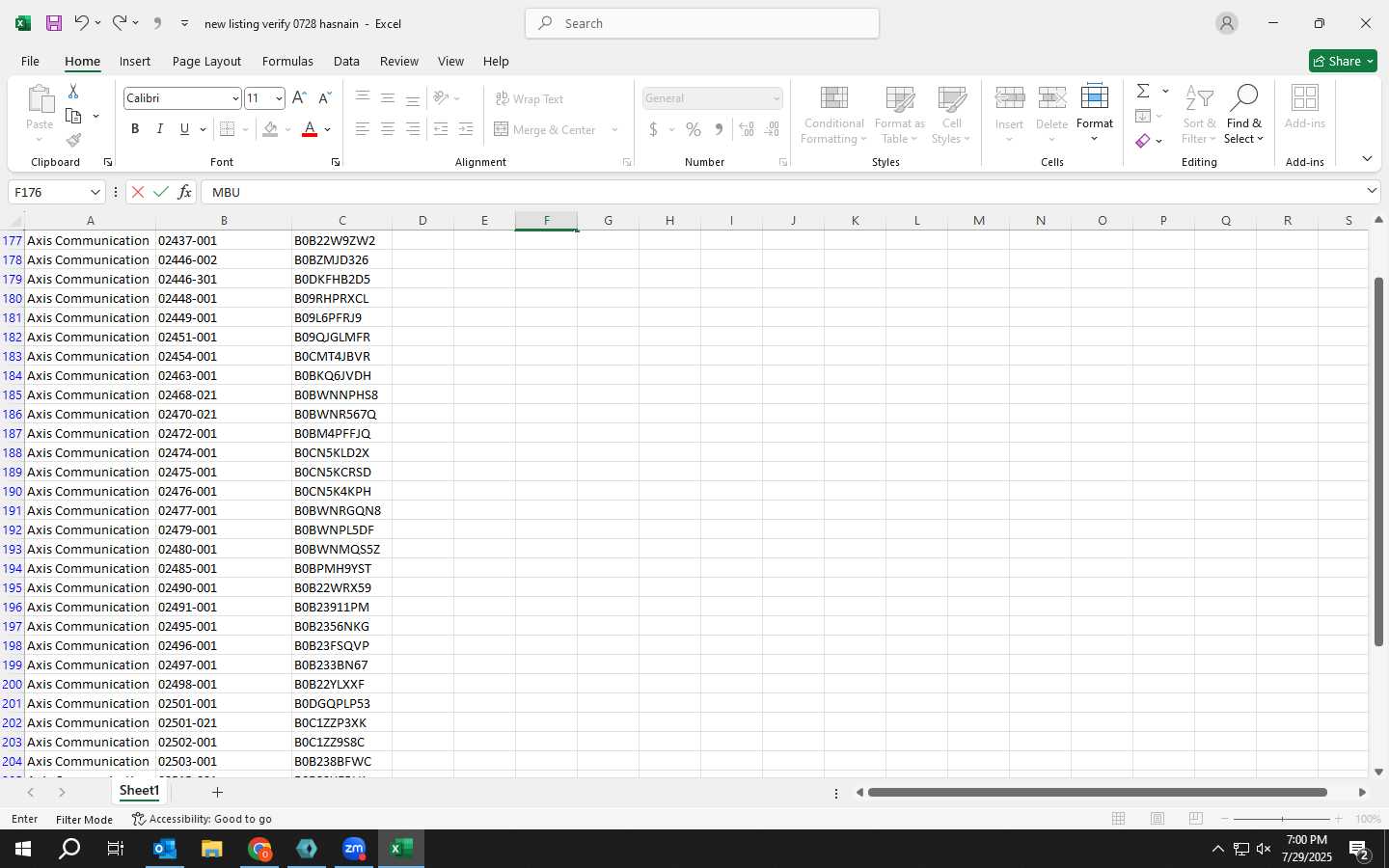Expand the Merge & Center dropdown arrow
The image size is (1389, 868).
point(614,129)
